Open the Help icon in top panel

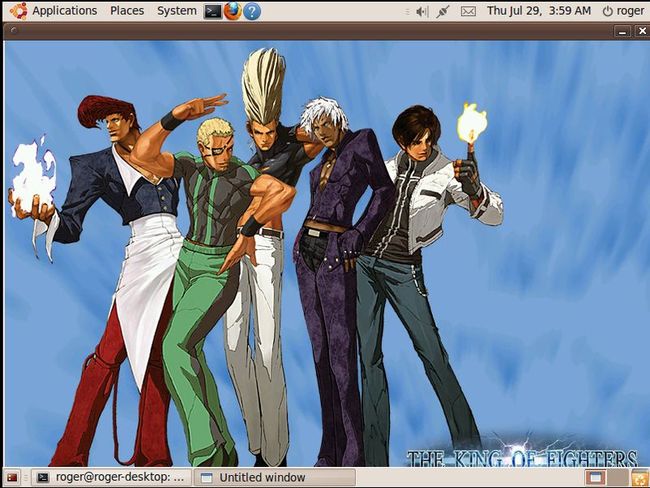pyautogui.click(x=252, y=11)
